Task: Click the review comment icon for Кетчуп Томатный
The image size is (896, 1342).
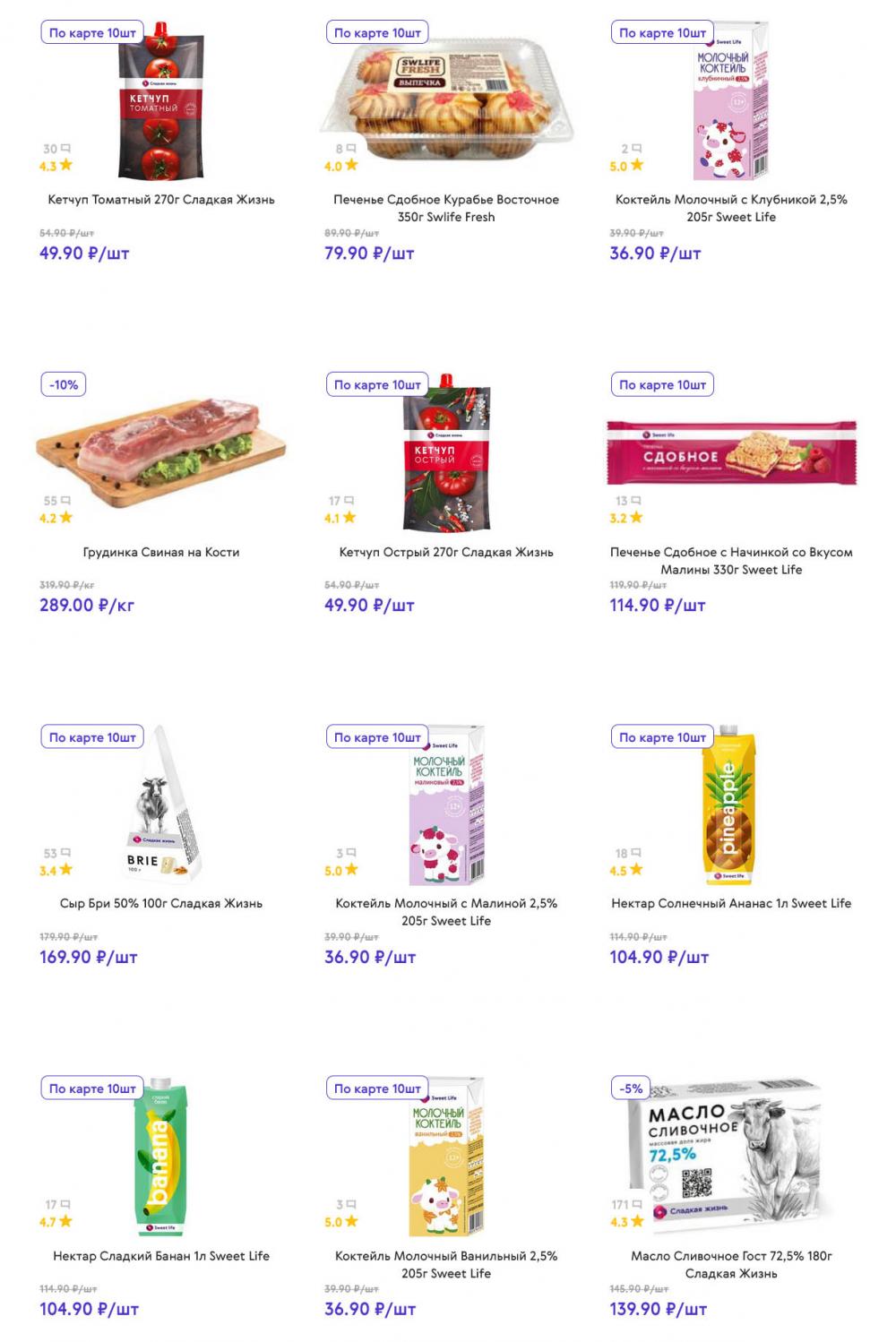Action: pyautogui.click(x=65, y=149)
